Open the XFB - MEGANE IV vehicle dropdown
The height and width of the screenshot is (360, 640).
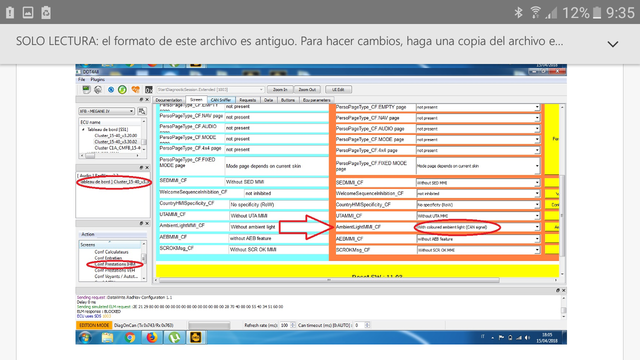(106, 111)
